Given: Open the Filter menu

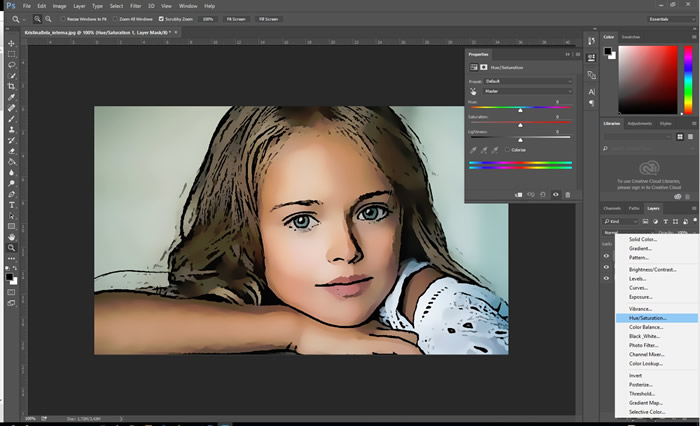Looking at the screenshot, I should coord(136,6).
